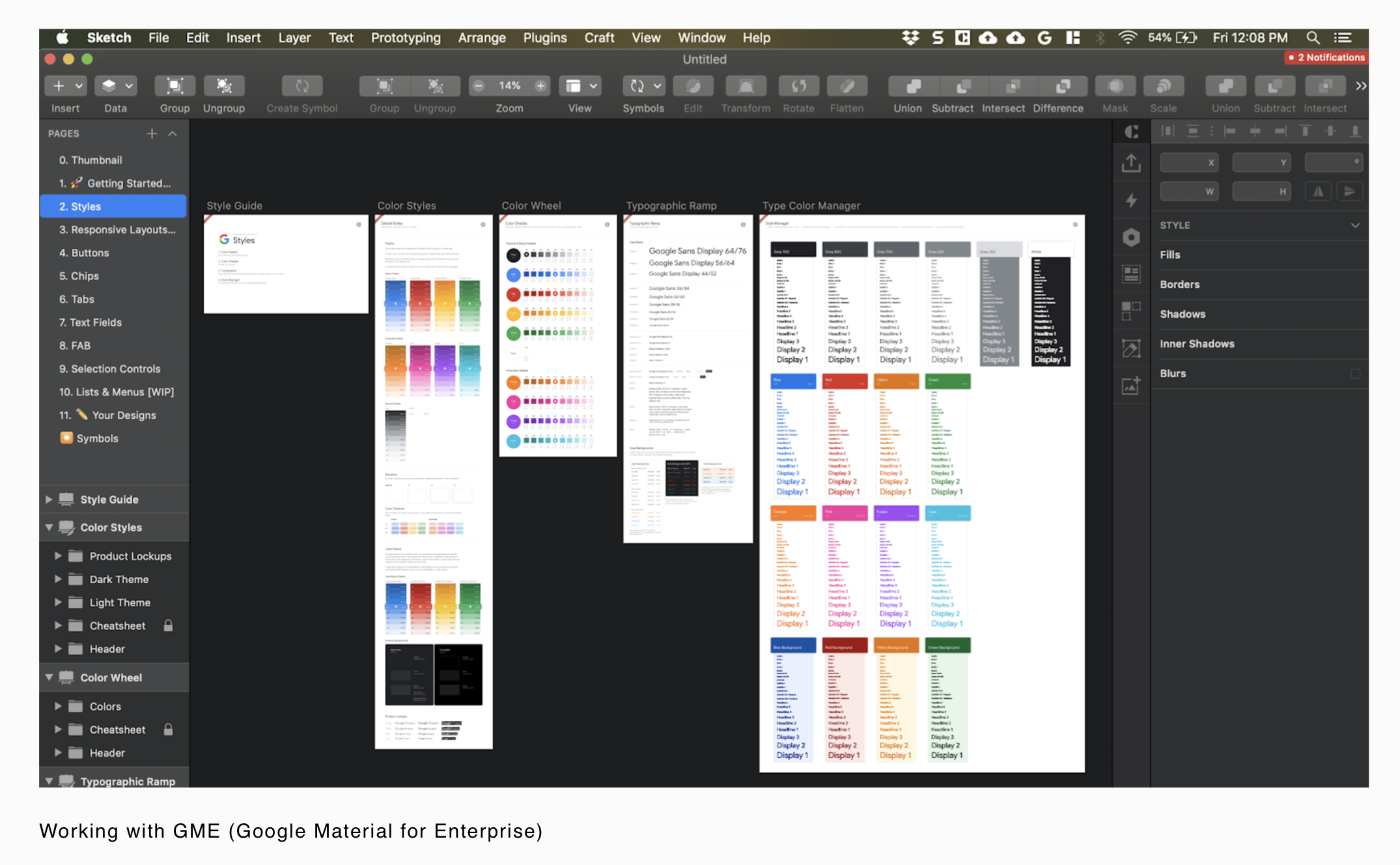Click the Ungroup toolbar icon
Viewport: 1400px width, 865px height.
tap(223, 86)
